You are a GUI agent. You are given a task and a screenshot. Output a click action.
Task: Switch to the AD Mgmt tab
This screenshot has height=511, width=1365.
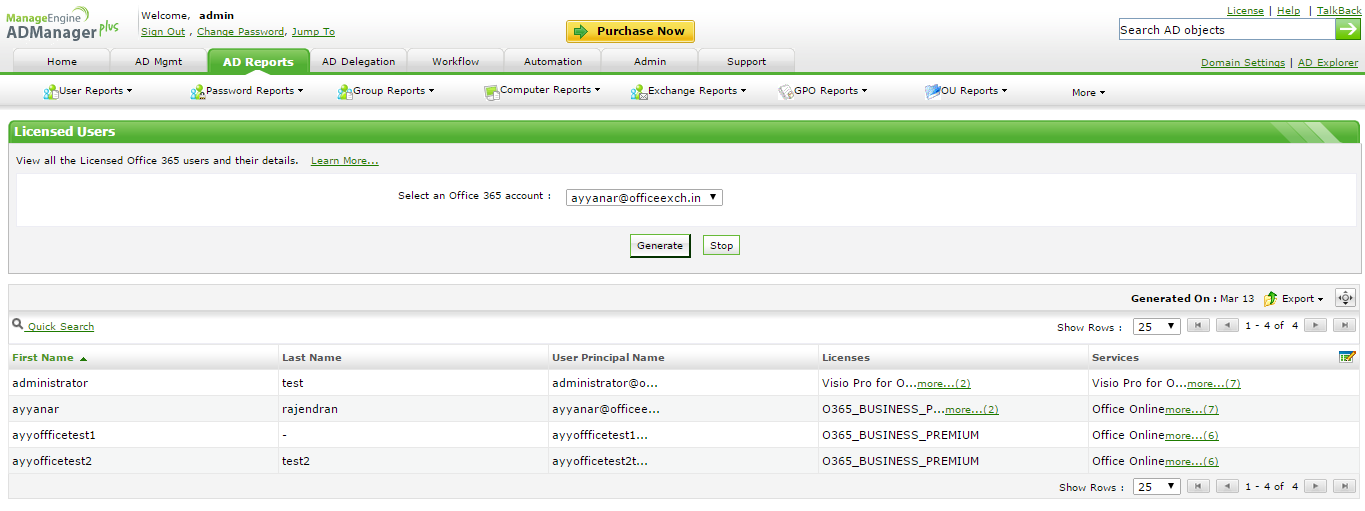tap(158, 61)
